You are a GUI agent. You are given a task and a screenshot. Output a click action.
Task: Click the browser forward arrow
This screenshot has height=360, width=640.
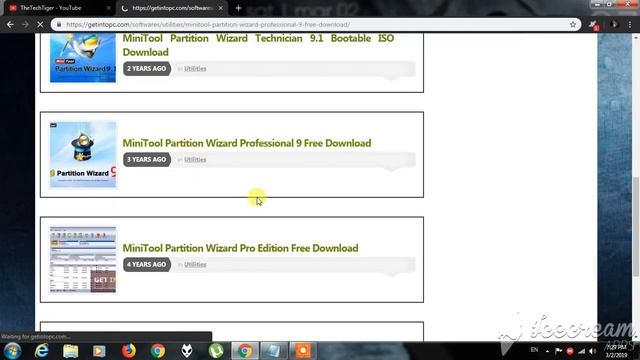[x=25, y=24]
